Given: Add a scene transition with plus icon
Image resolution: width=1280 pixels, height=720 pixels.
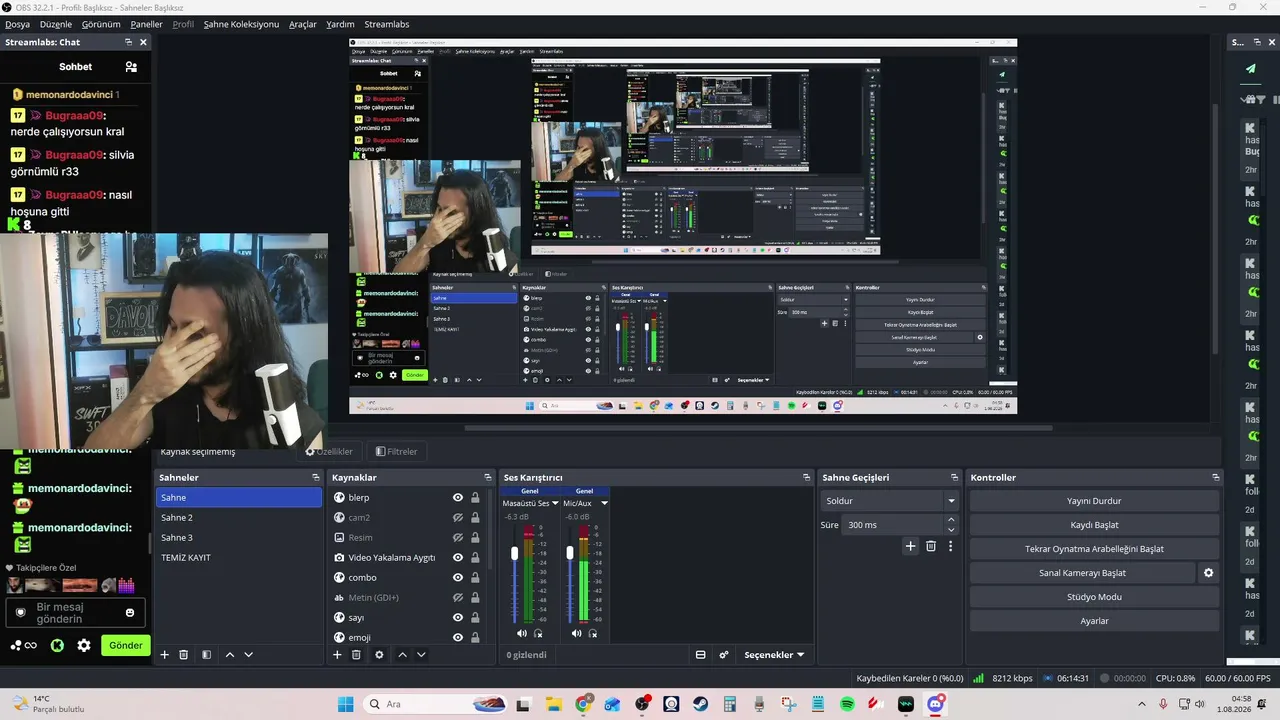Looking at the screenshot, I should pyautogui.click(x=910, y=546).
